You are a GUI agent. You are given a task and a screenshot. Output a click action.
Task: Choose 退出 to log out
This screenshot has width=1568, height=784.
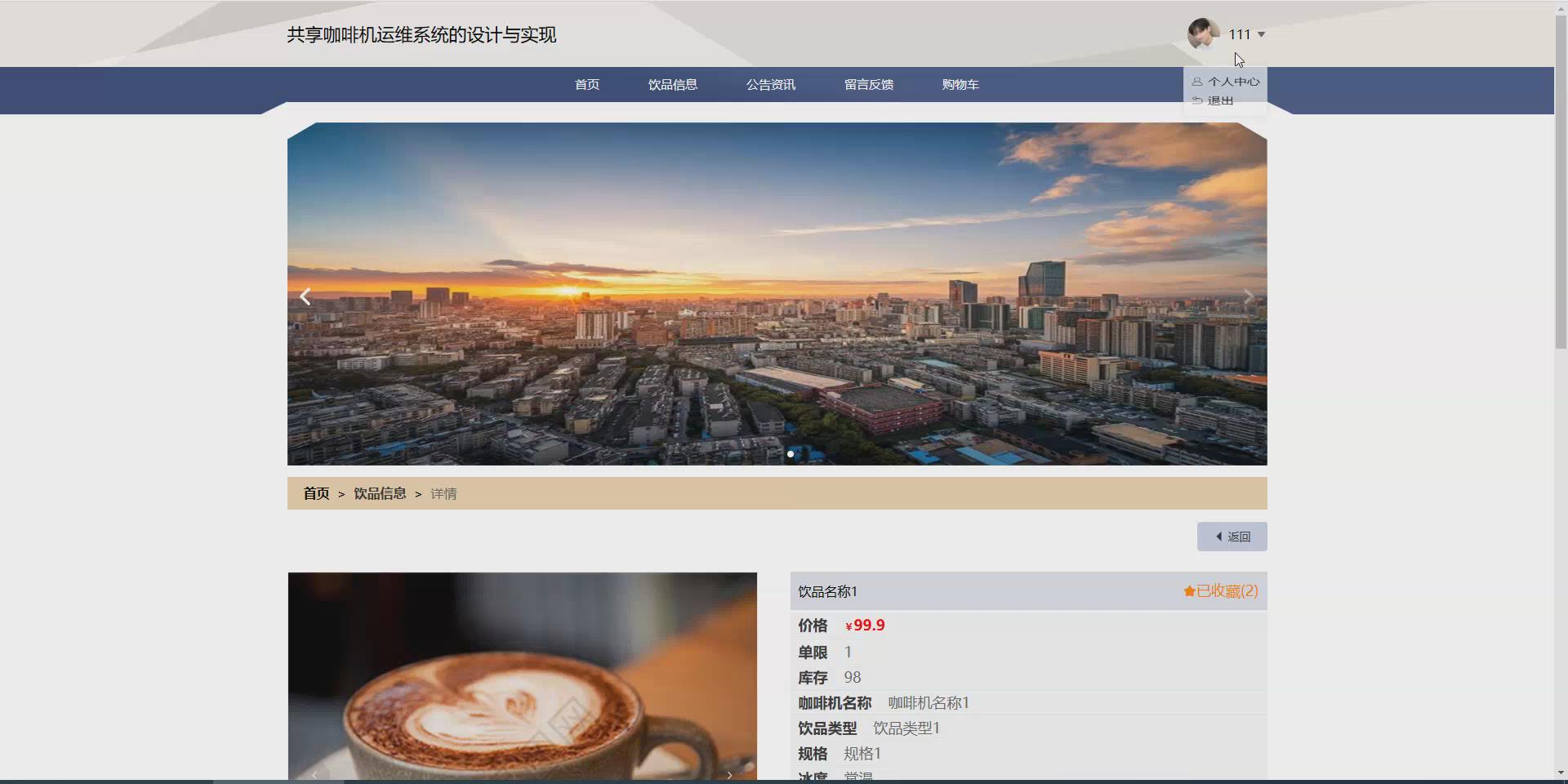tap(1213, 100)
